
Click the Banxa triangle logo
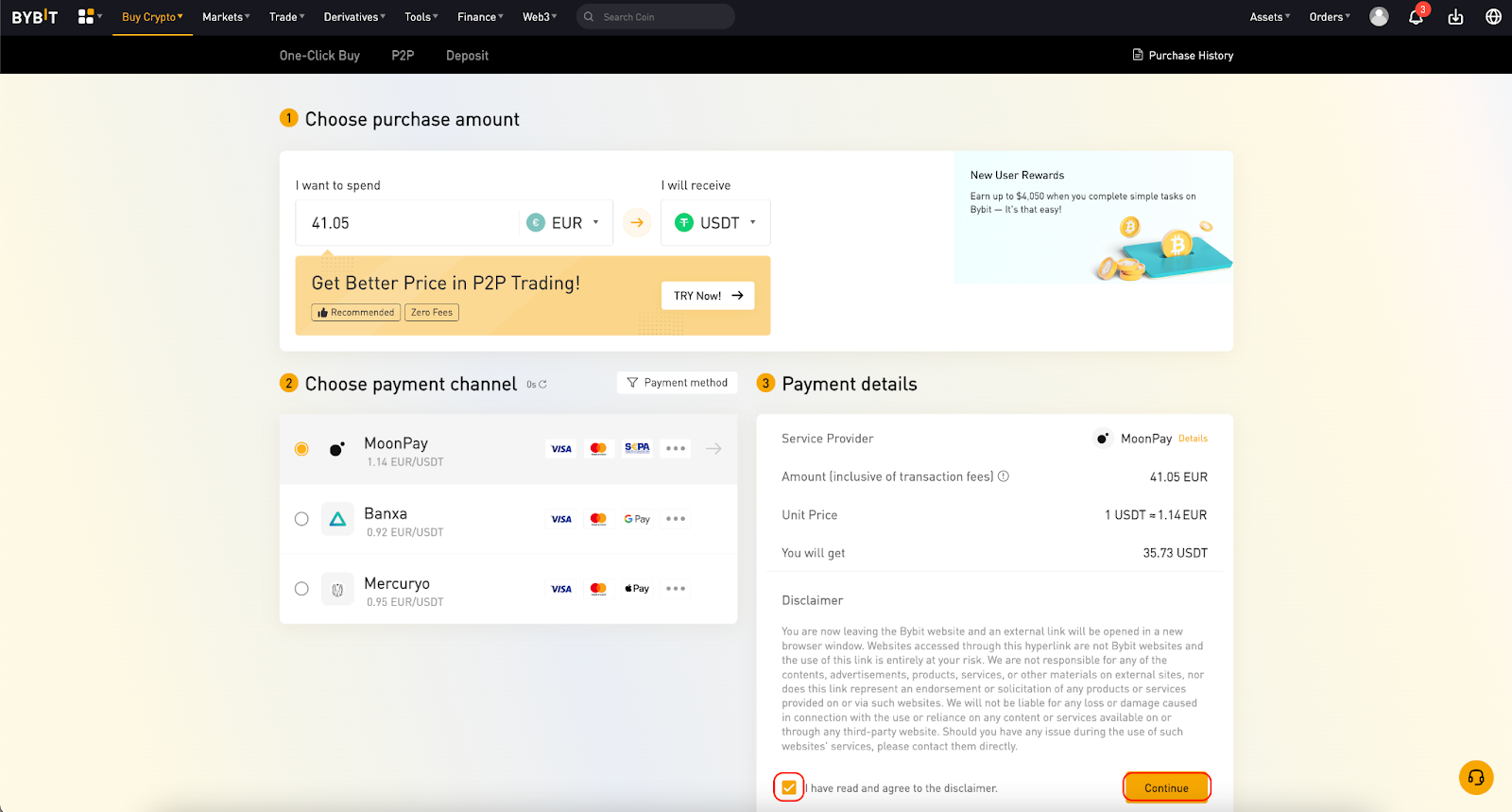point(337,519)
